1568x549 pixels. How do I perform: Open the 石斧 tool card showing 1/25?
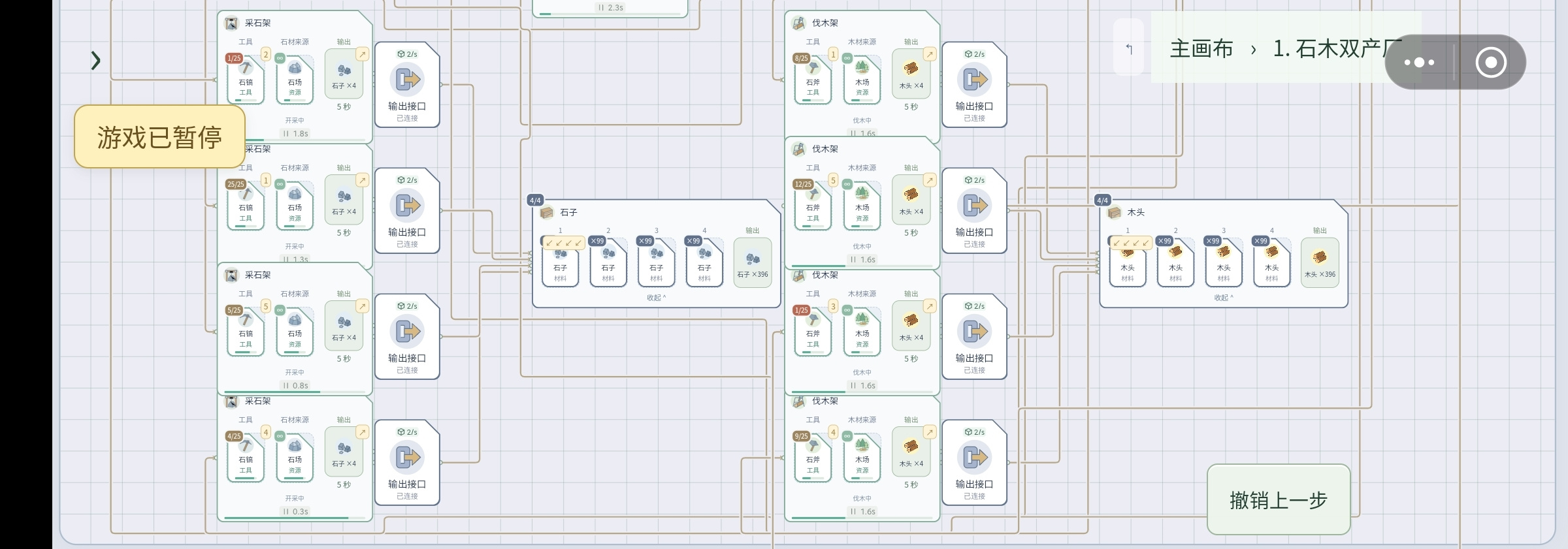pyautogui.click(x=813, y=332)
